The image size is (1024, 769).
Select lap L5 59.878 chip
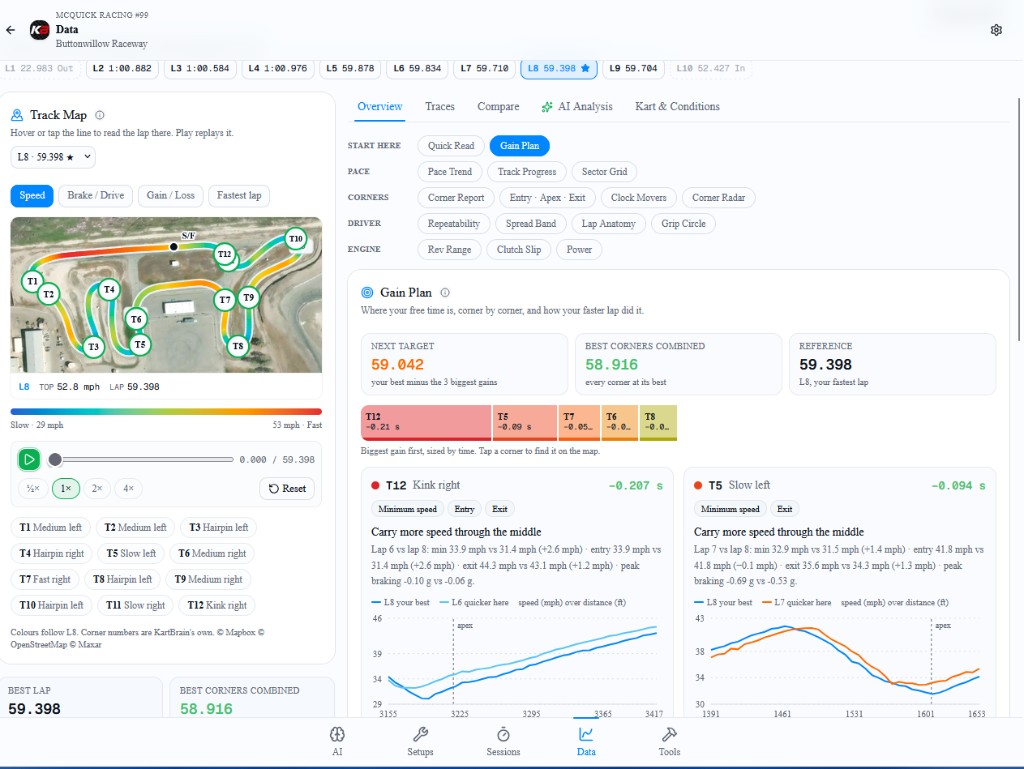click(350, 69)
